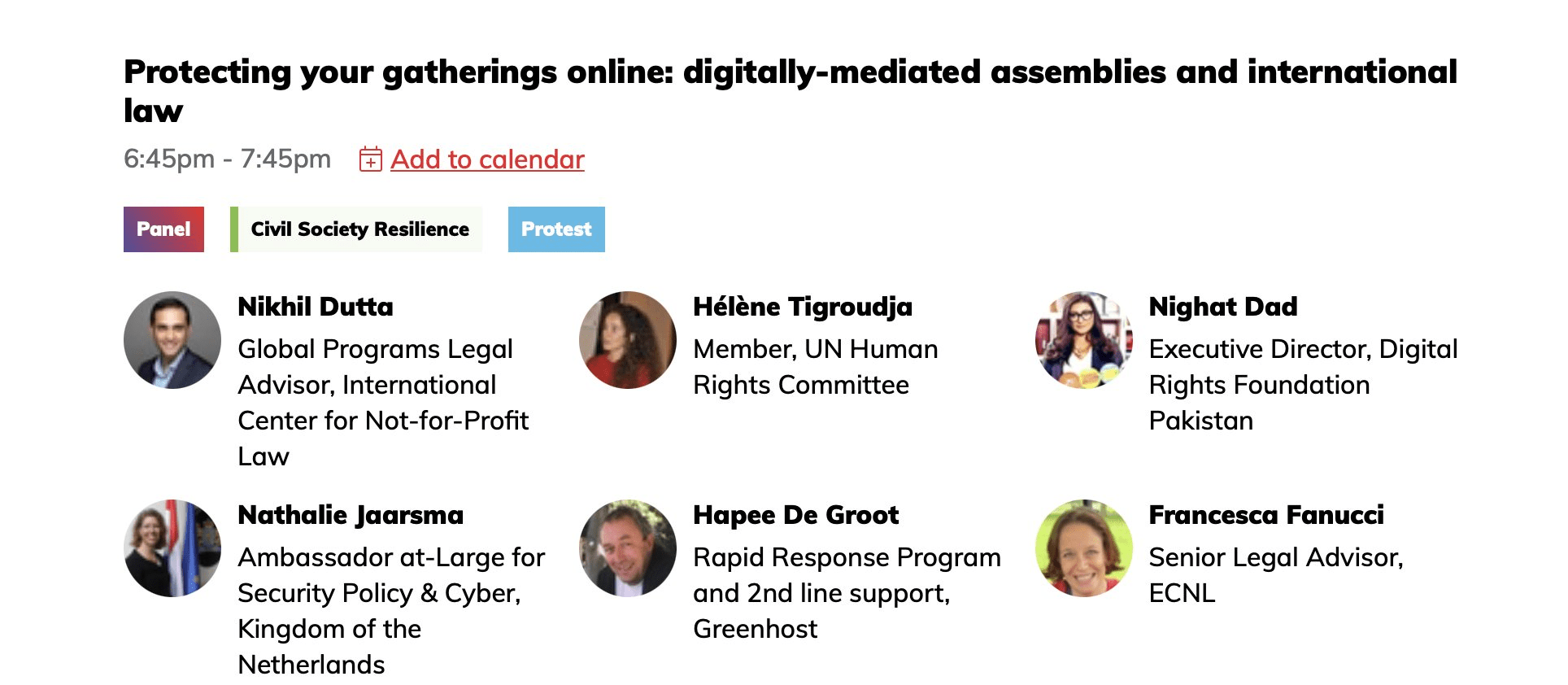Select the Nighat Dad name heading
This screenshot has height=685, width=1568.
(x=1223, y=307)
